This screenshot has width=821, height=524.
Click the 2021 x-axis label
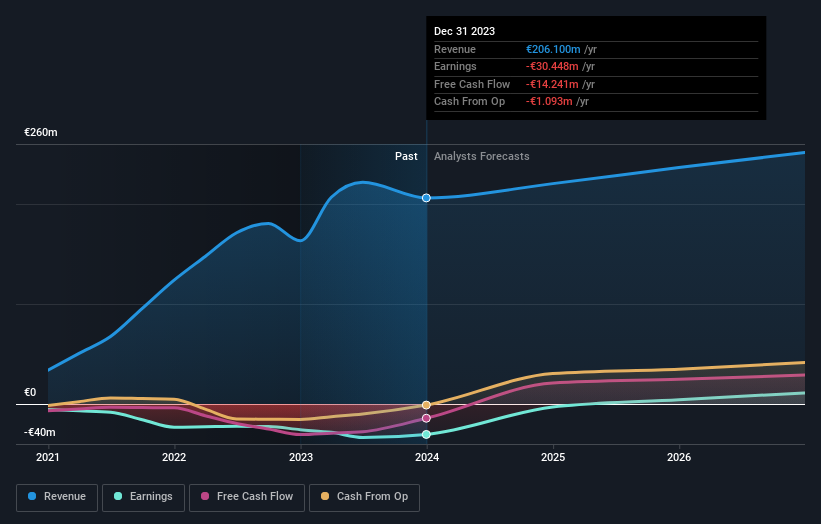[x=48, y=457]
